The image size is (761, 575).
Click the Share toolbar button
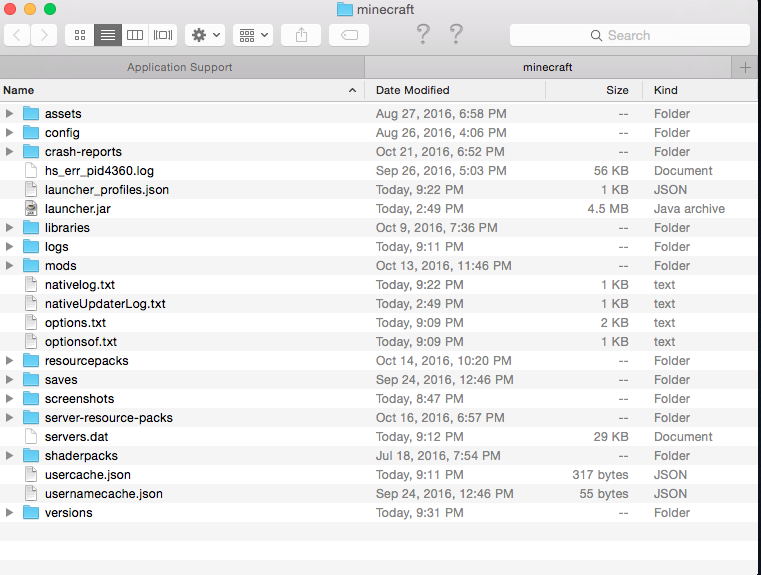click(x=301, y=35)
